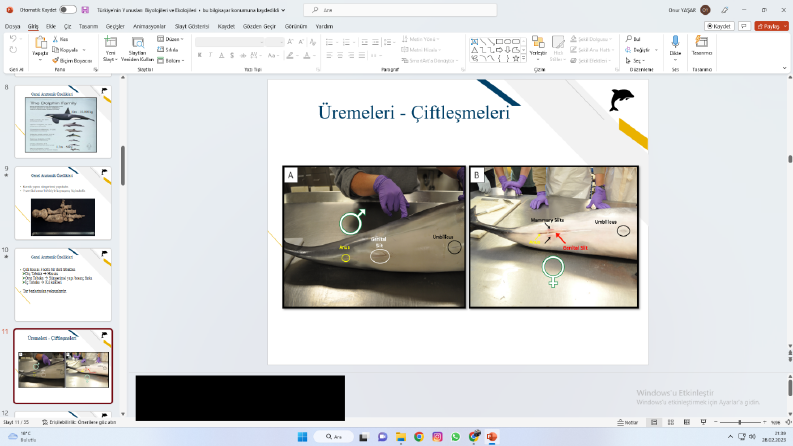Screen dimensions: 793x446
Task: Click the slide title Üremeleri - Çiftleşmeleri
Action: [x=414, y=112]
